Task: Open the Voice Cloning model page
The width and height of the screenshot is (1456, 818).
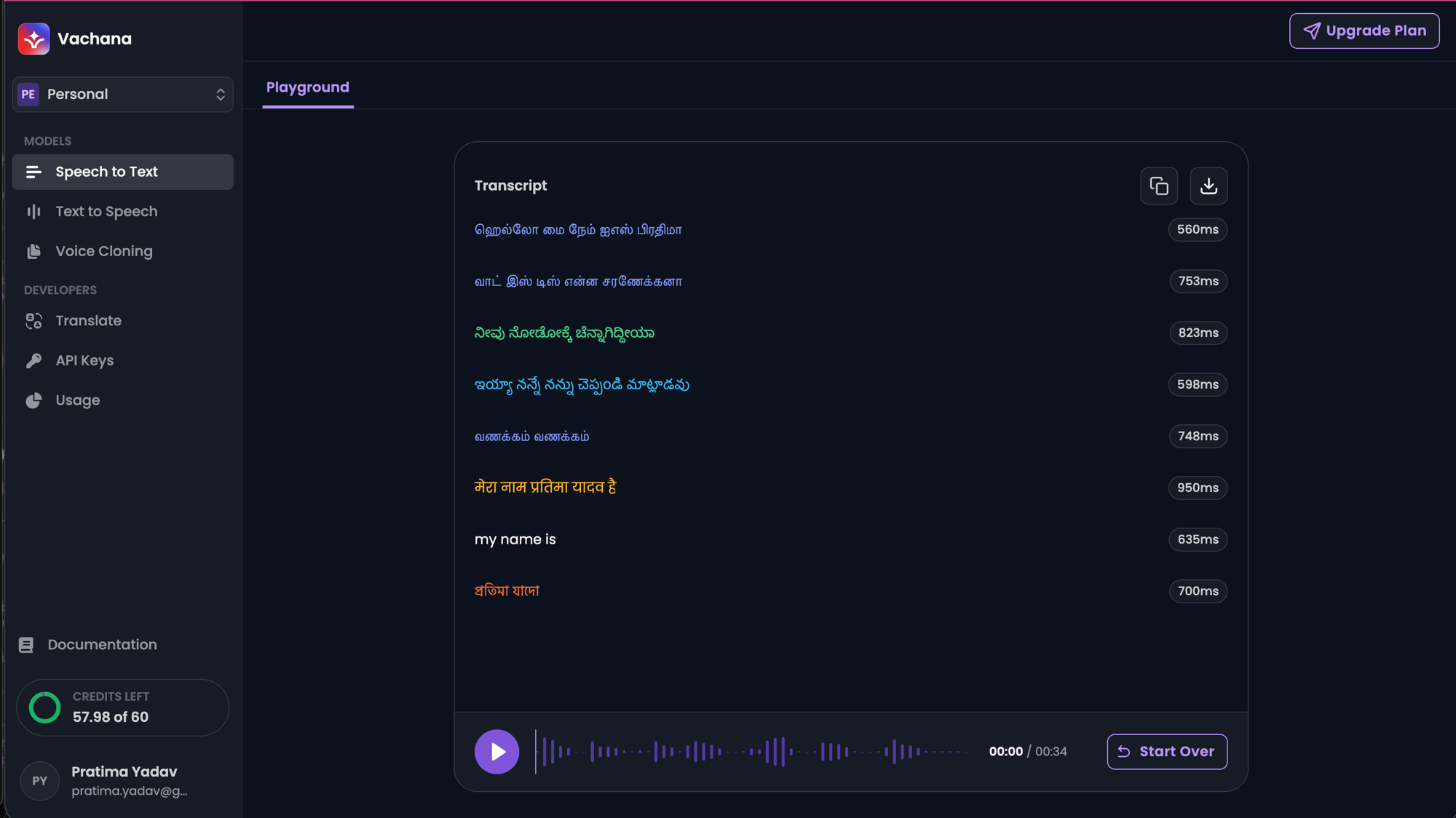Action: (104, 251)
